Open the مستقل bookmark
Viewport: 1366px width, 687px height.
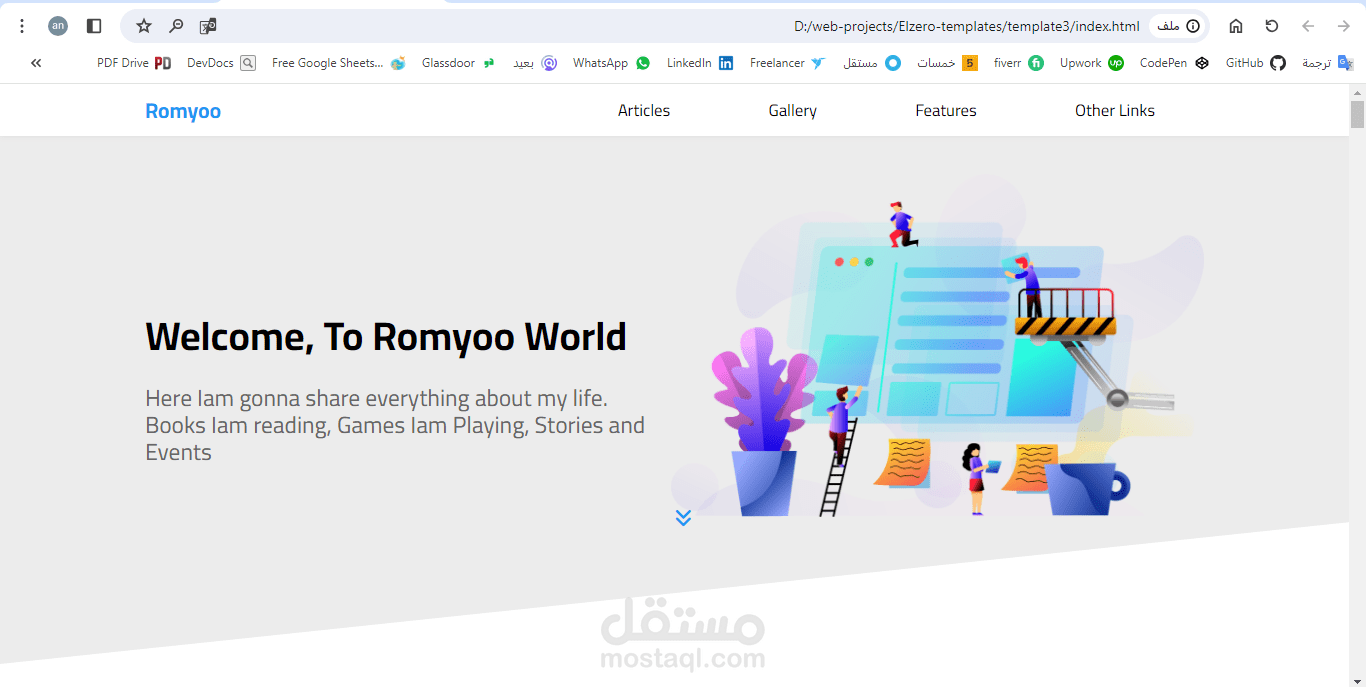tap(871, 63)
